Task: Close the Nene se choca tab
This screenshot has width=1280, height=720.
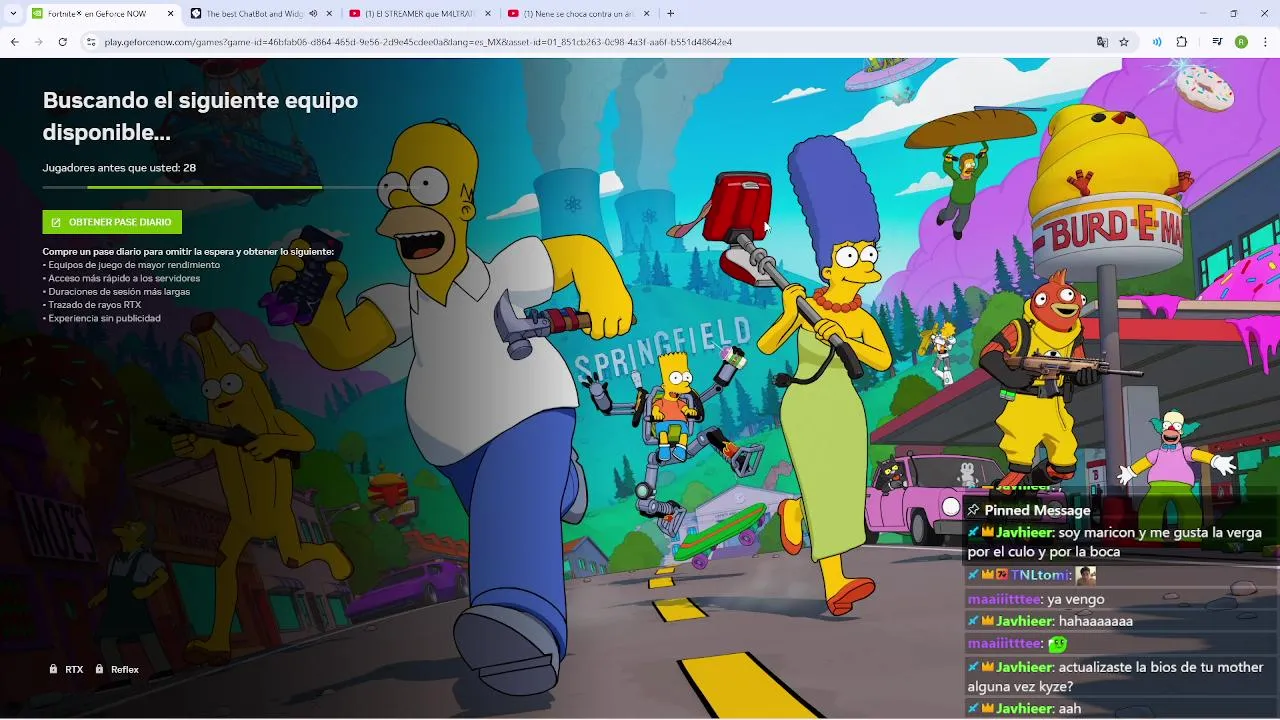Action: (646, 14)
